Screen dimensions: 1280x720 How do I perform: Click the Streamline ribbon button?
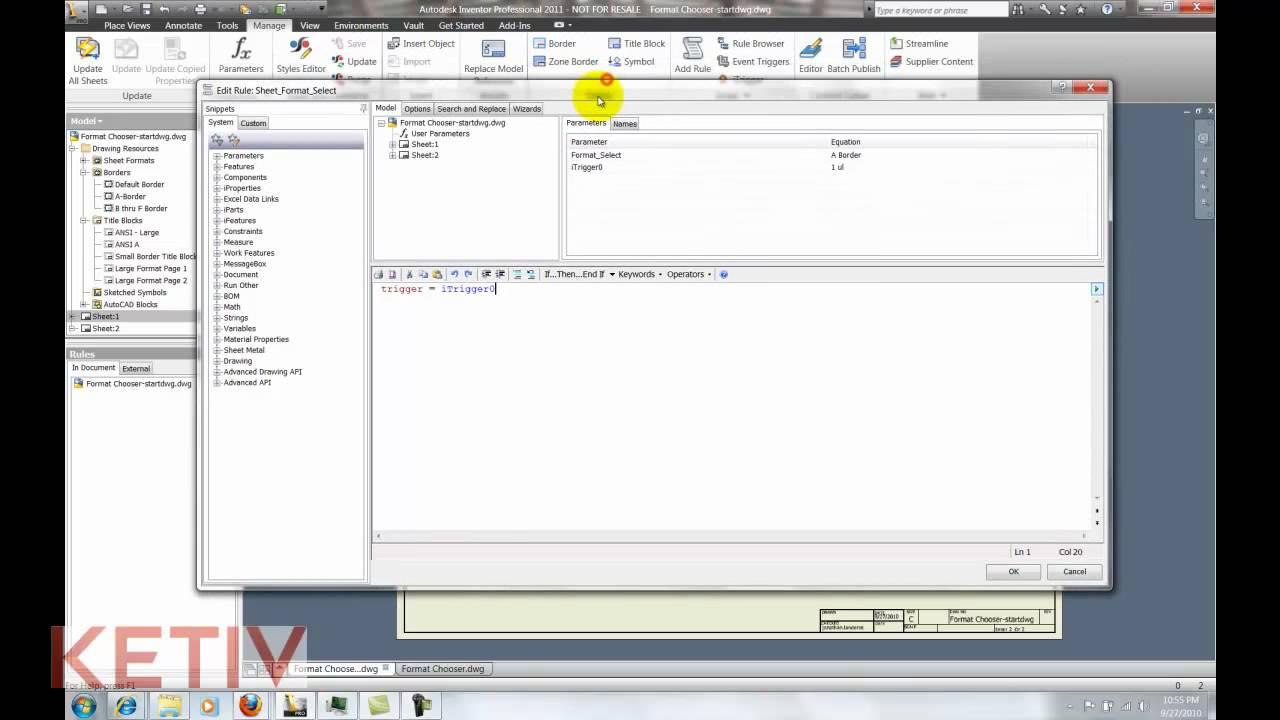pos(919,44)
